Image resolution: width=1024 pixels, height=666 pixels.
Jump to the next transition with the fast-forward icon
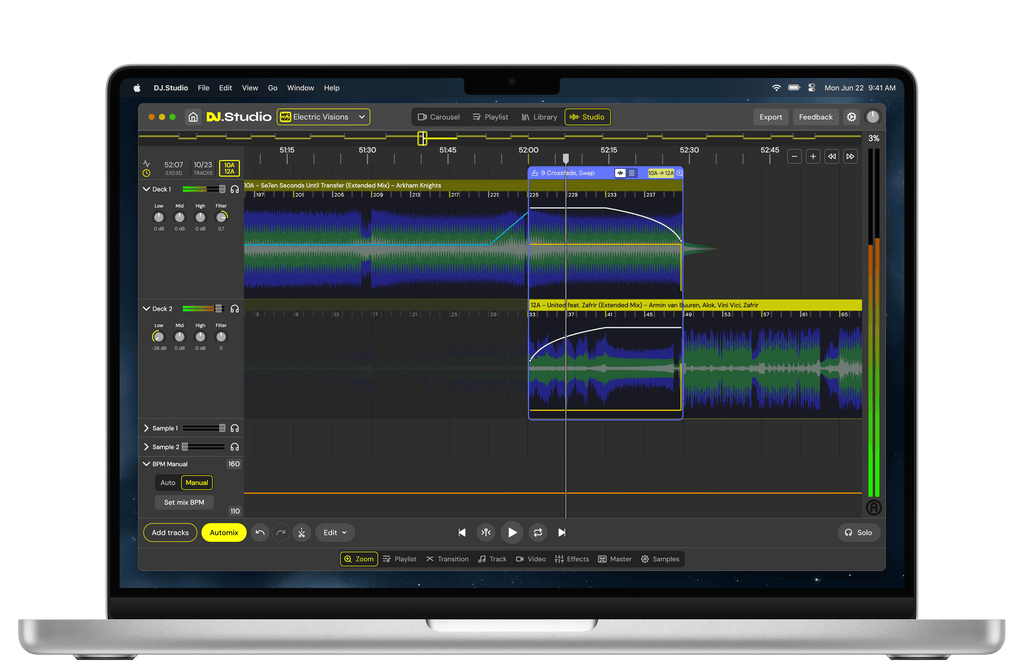pos(850,156)
